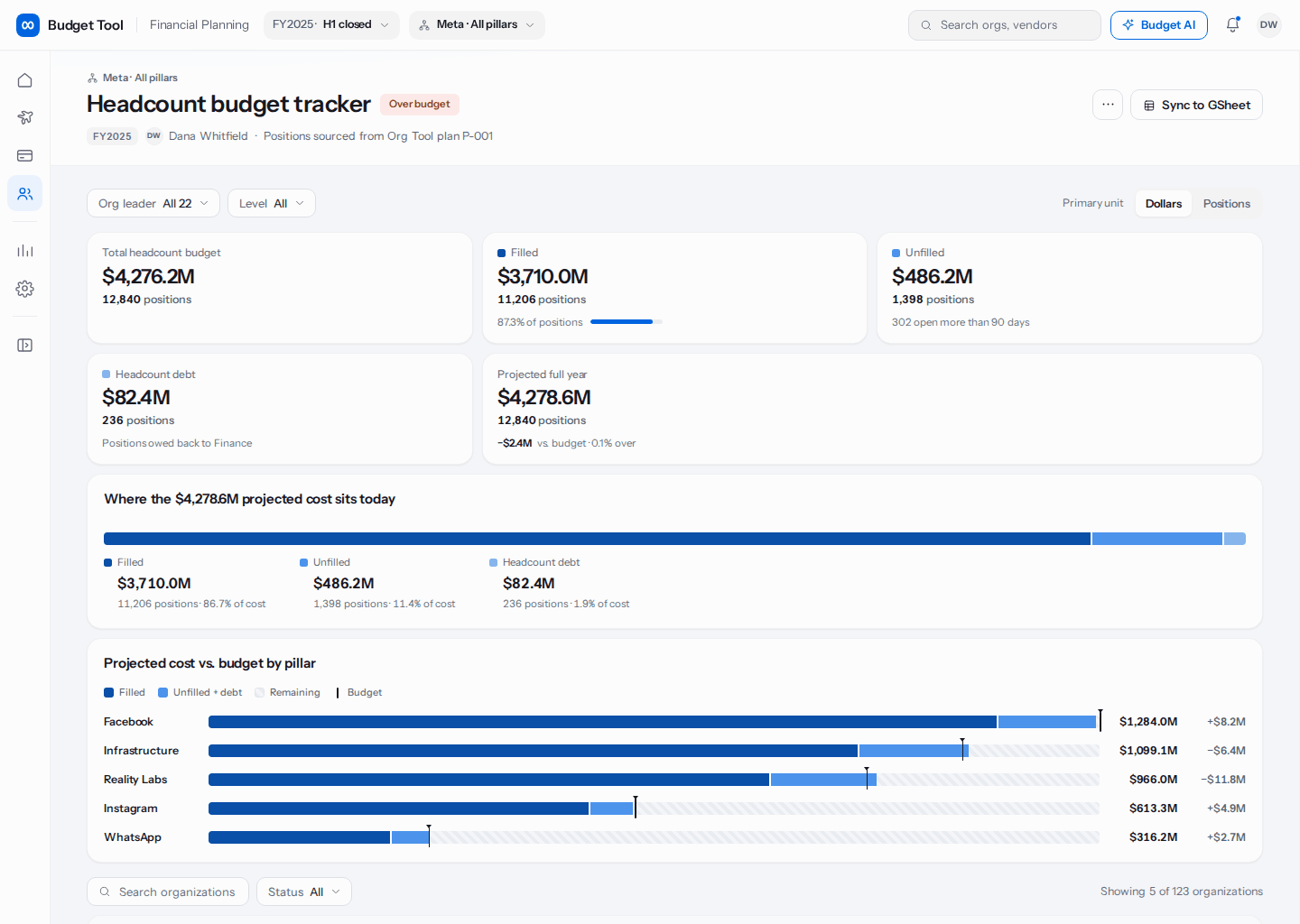The height and width of the screenshot is (924, 1300).
Task: Open the Home icon in the sidebar
Action: tap(24, 80)
